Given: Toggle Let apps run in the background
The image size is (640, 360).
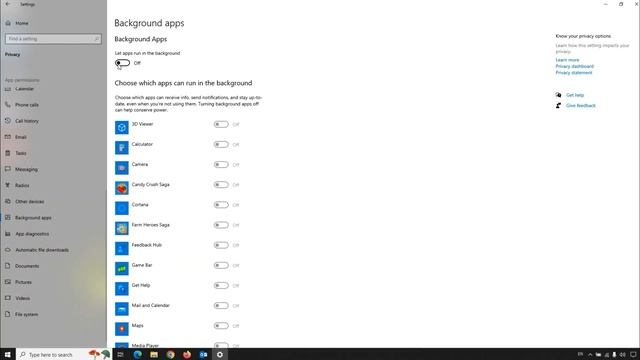Looking at the screenshot, I should pos(122,63).
